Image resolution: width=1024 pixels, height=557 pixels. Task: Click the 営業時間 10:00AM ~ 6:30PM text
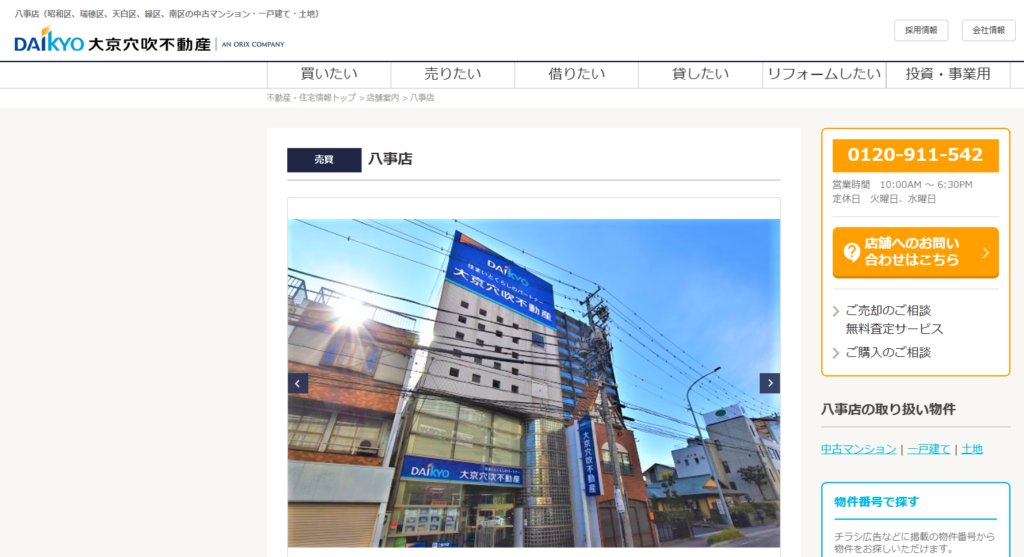[903, 185]
